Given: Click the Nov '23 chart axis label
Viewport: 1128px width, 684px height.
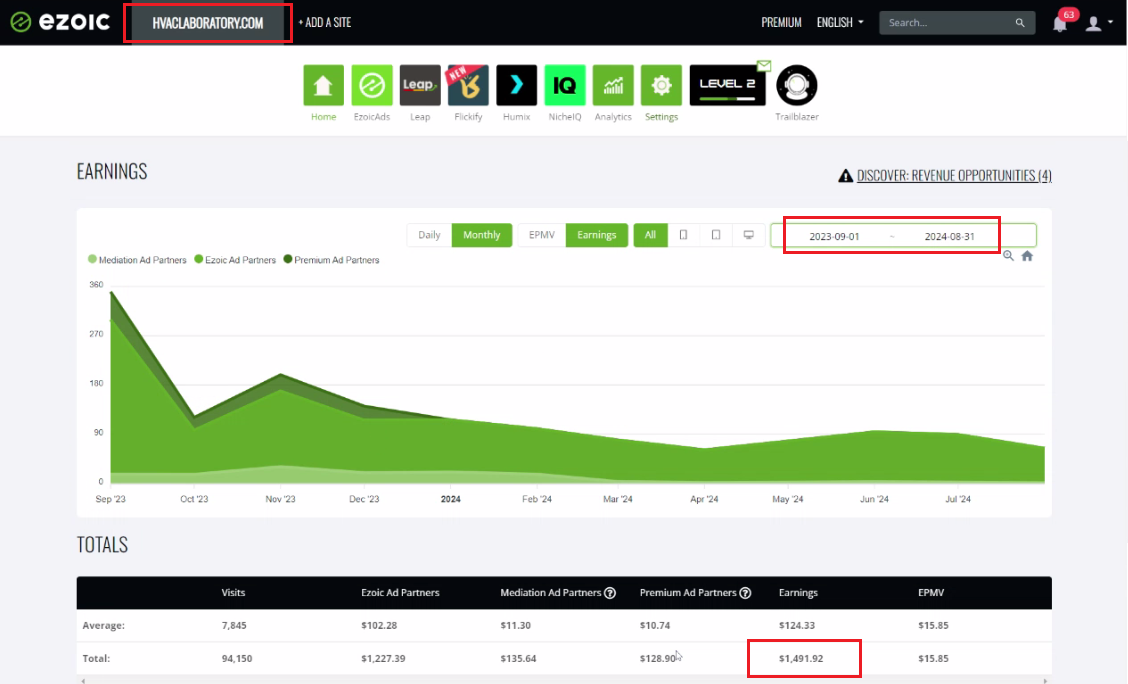Looking at the screenshot, I should (x=280, y=499).
